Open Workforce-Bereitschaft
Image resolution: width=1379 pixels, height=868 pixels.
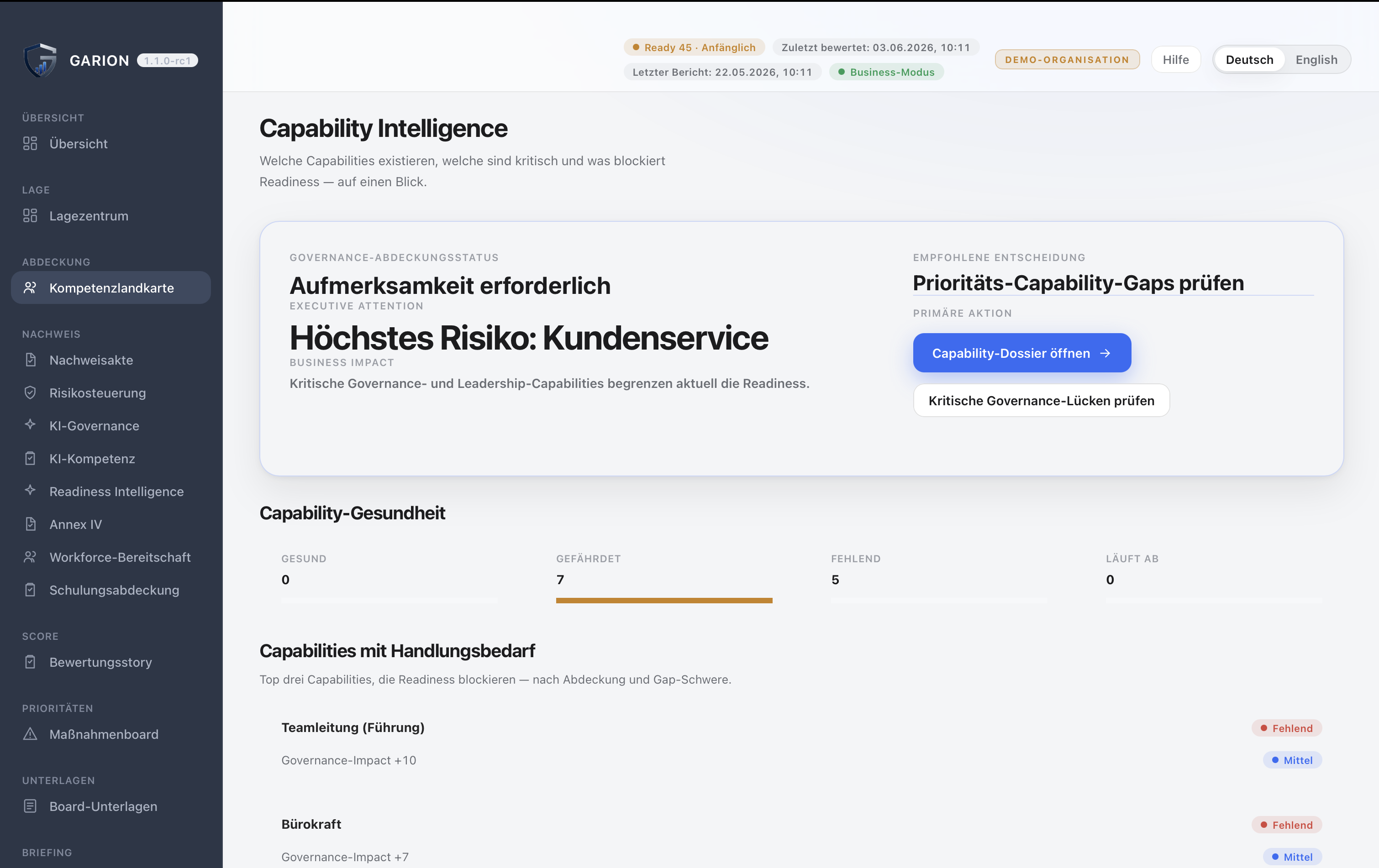tap(111, 557)
